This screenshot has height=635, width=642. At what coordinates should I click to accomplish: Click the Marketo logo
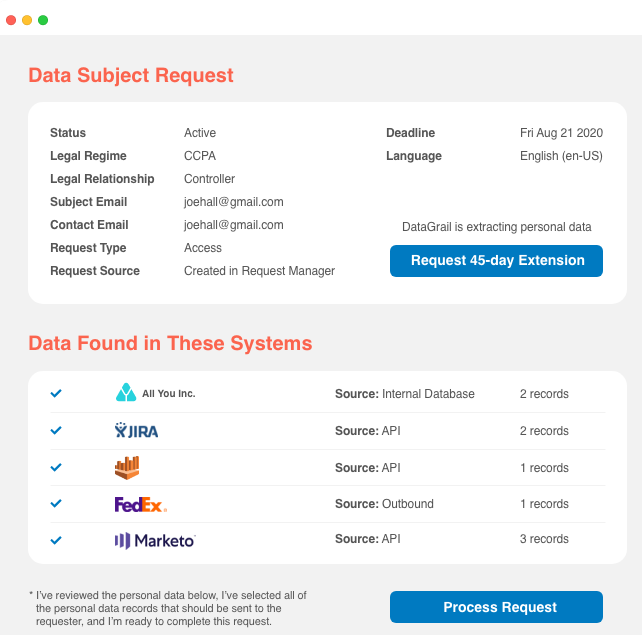click(155, 541)
